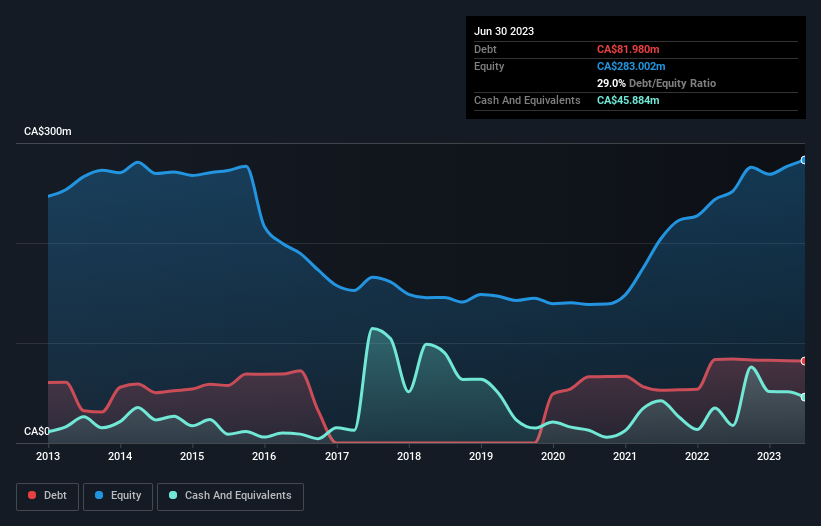Viewport: 821px width, 526px height.
Task: Click the 2020 x-axis label
Action: coord(553,456)
